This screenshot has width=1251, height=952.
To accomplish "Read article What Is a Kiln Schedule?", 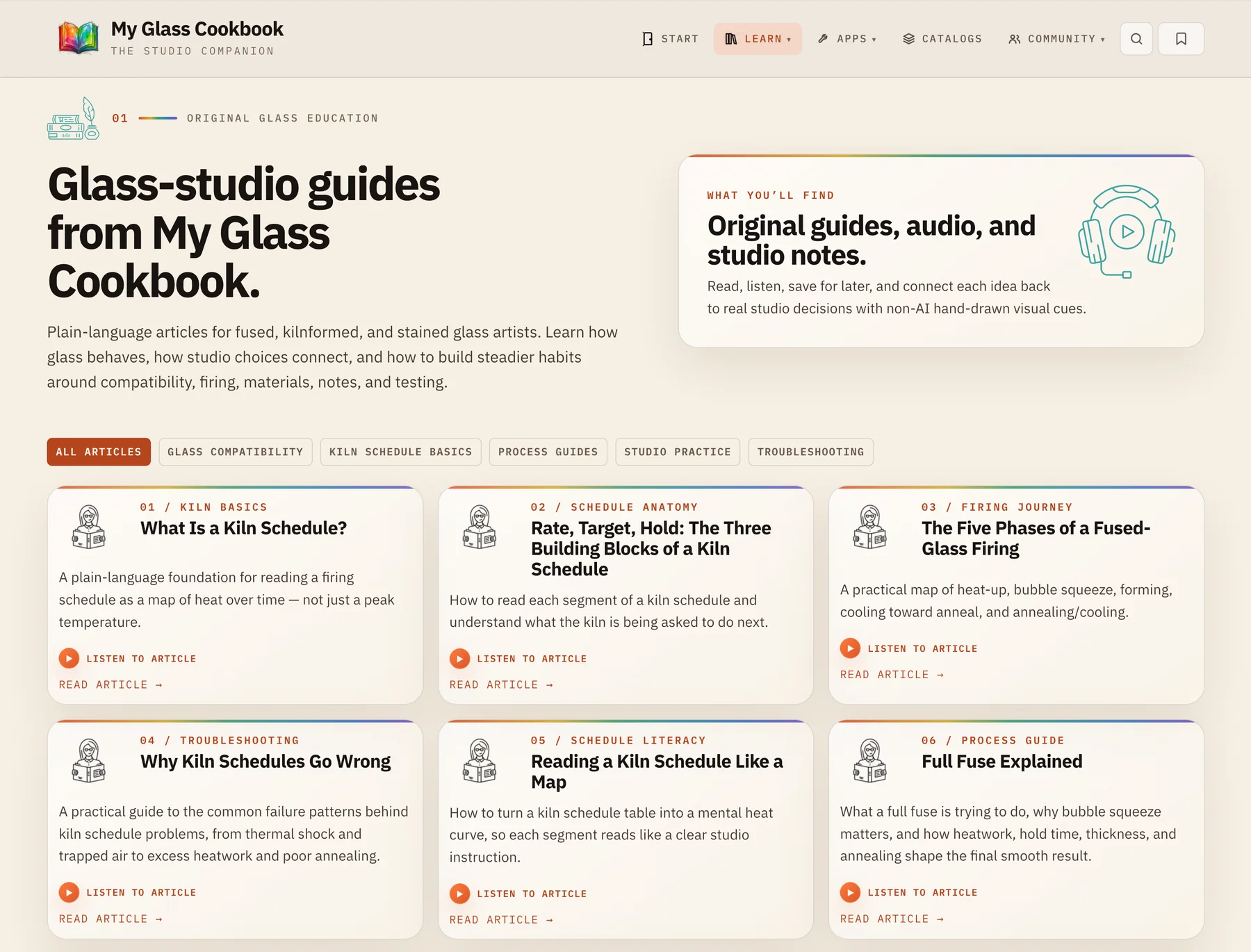I will point(111,684).
